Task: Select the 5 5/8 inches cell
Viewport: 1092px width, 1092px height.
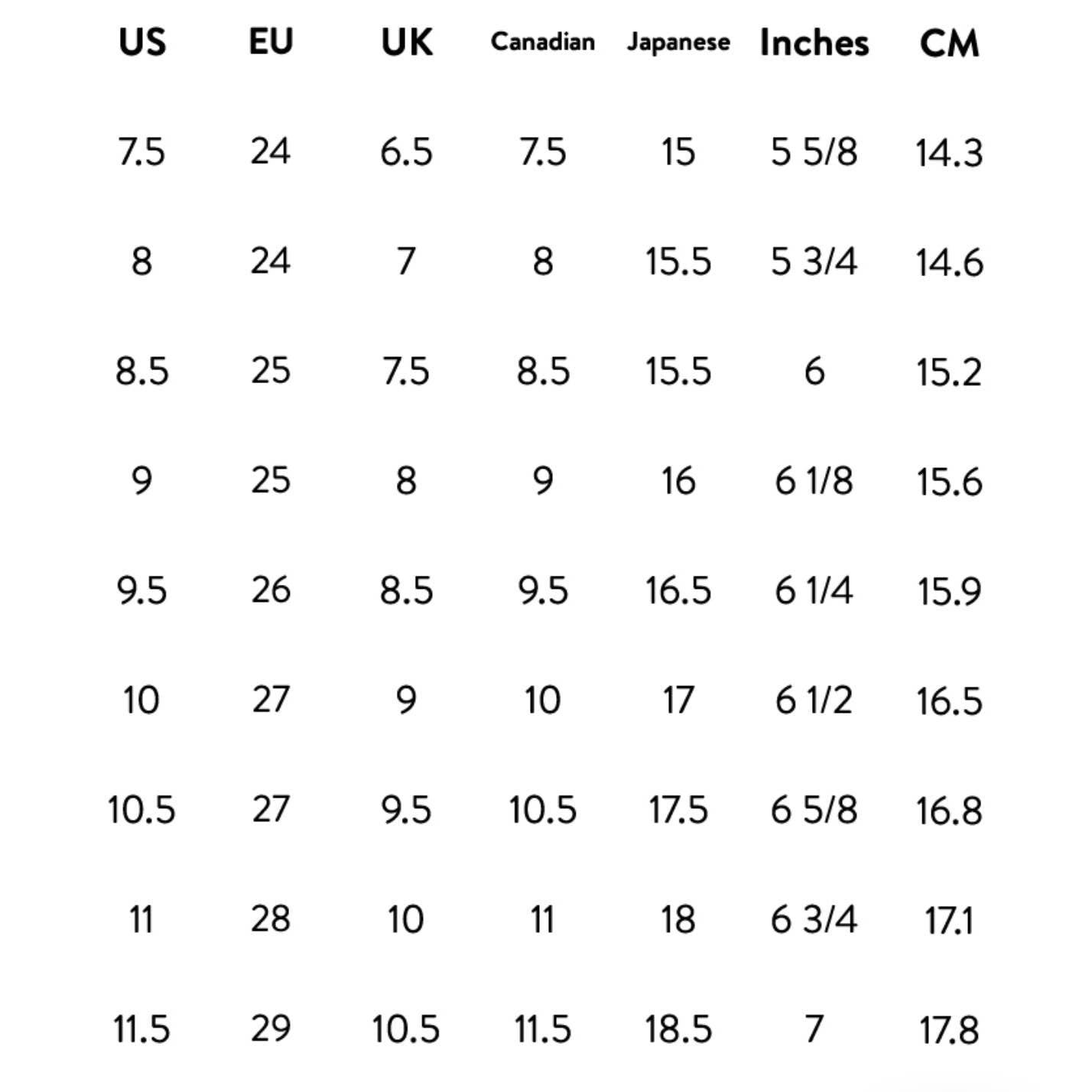Action: 814,152
